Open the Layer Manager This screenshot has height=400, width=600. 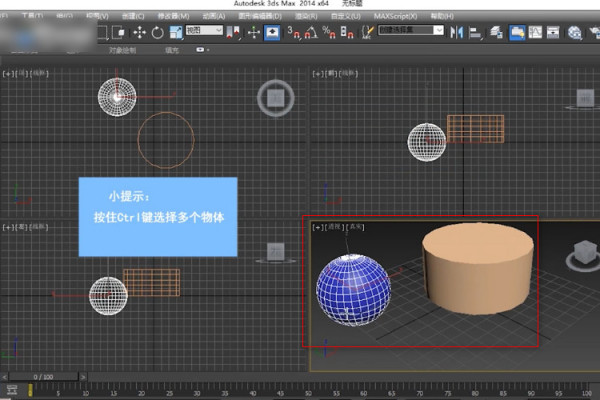tap(496, 33)
